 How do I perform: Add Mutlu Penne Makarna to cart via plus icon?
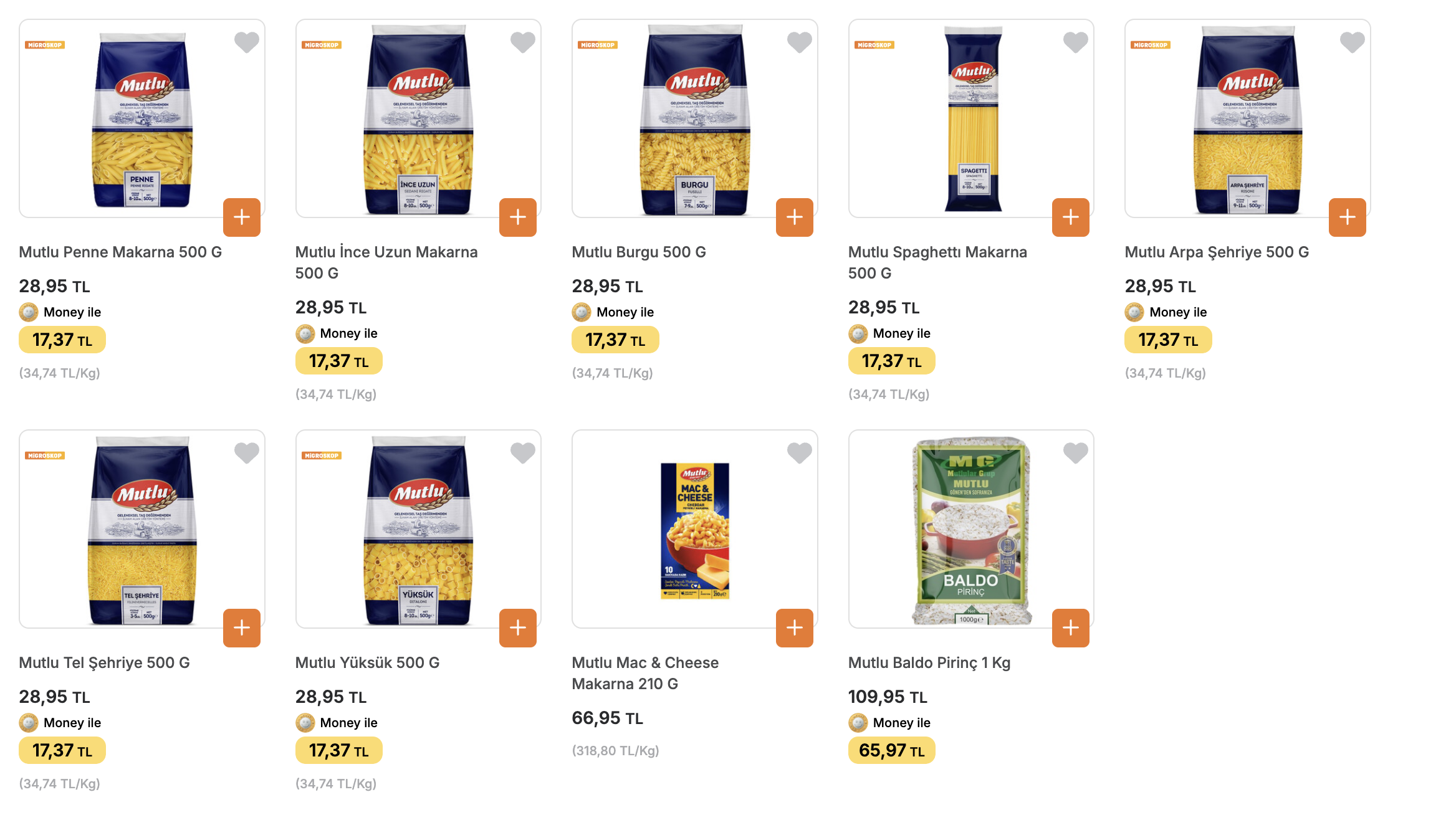click(x=242, y=217)
